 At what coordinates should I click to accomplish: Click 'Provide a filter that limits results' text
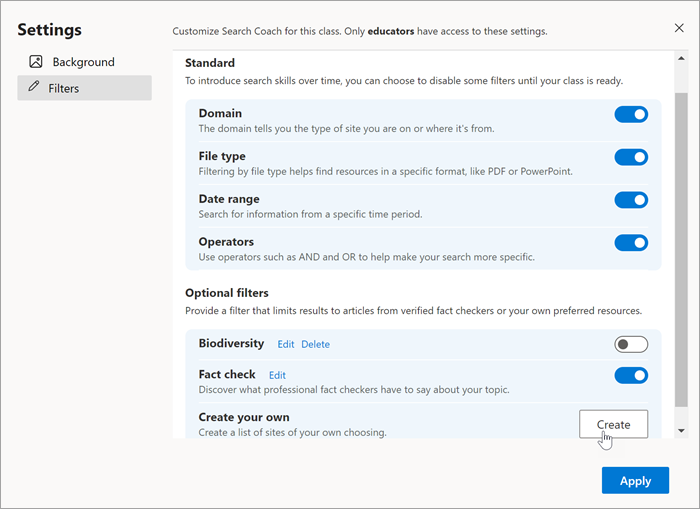click(x=413, y=311)
